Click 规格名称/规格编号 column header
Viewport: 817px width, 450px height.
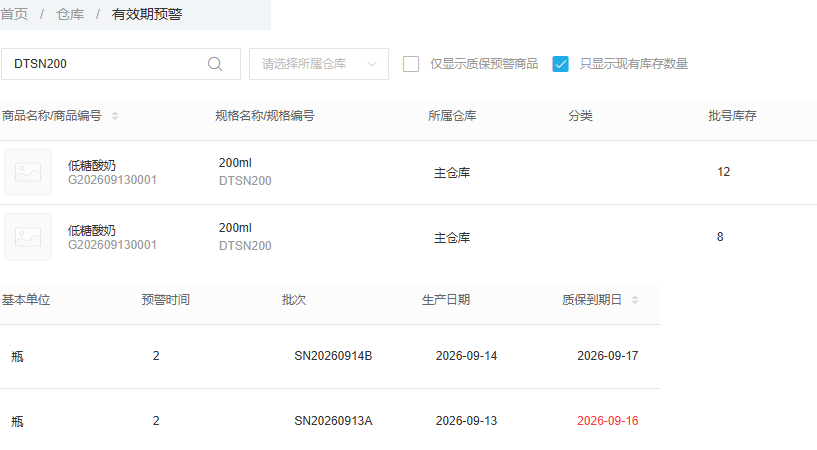pyautogui.click(x=265, y=116)
